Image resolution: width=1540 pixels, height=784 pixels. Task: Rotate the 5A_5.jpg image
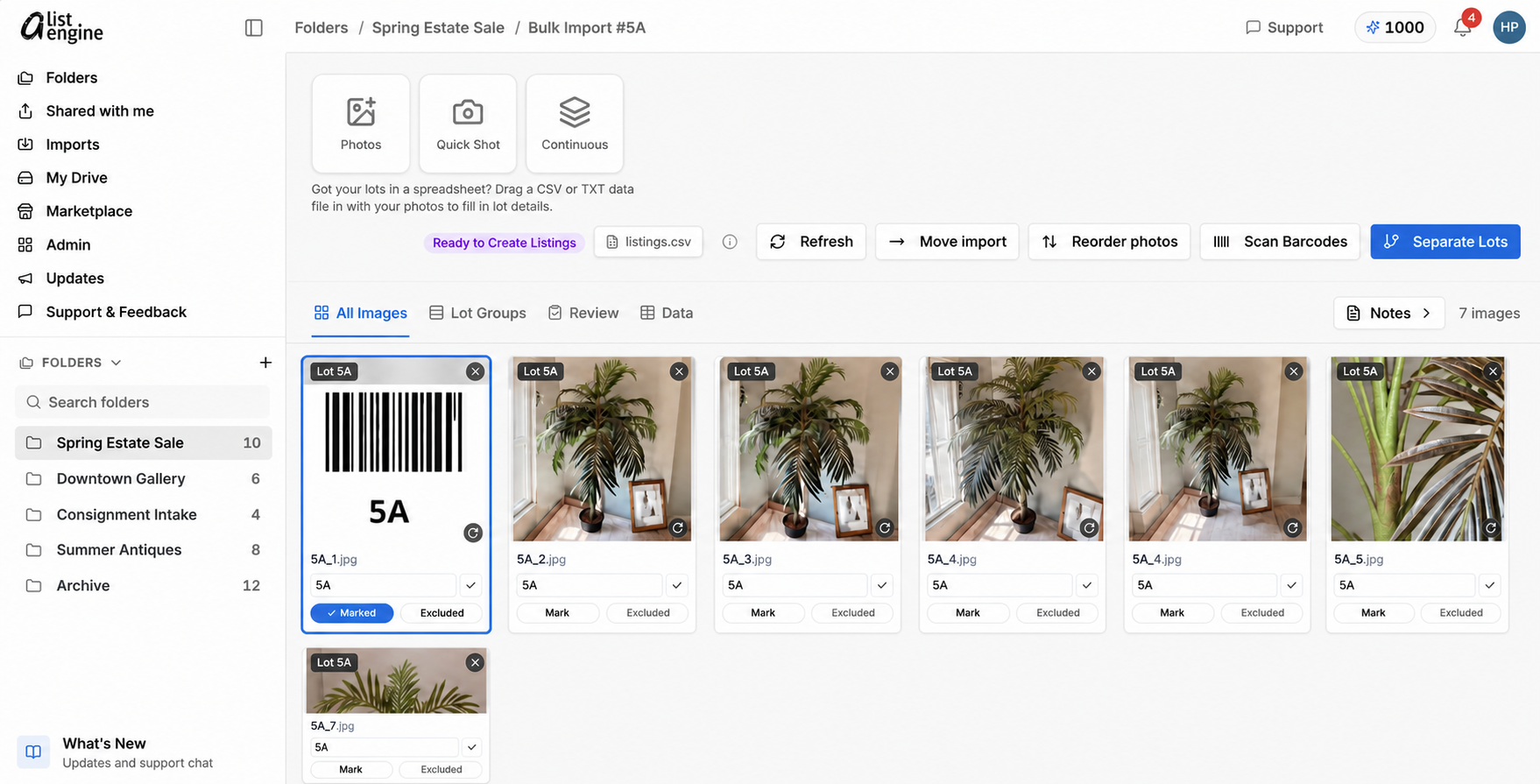[x=1491, y=528]
